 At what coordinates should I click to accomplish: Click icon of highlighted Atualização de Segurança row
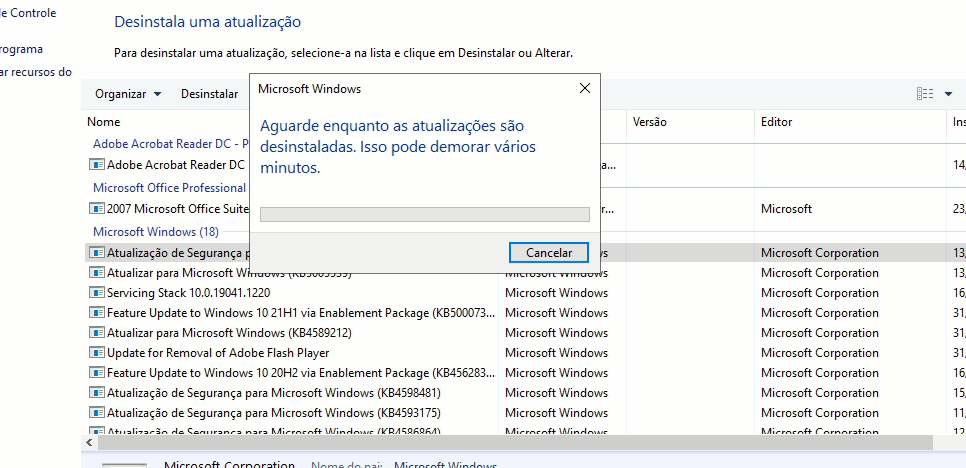97,252
